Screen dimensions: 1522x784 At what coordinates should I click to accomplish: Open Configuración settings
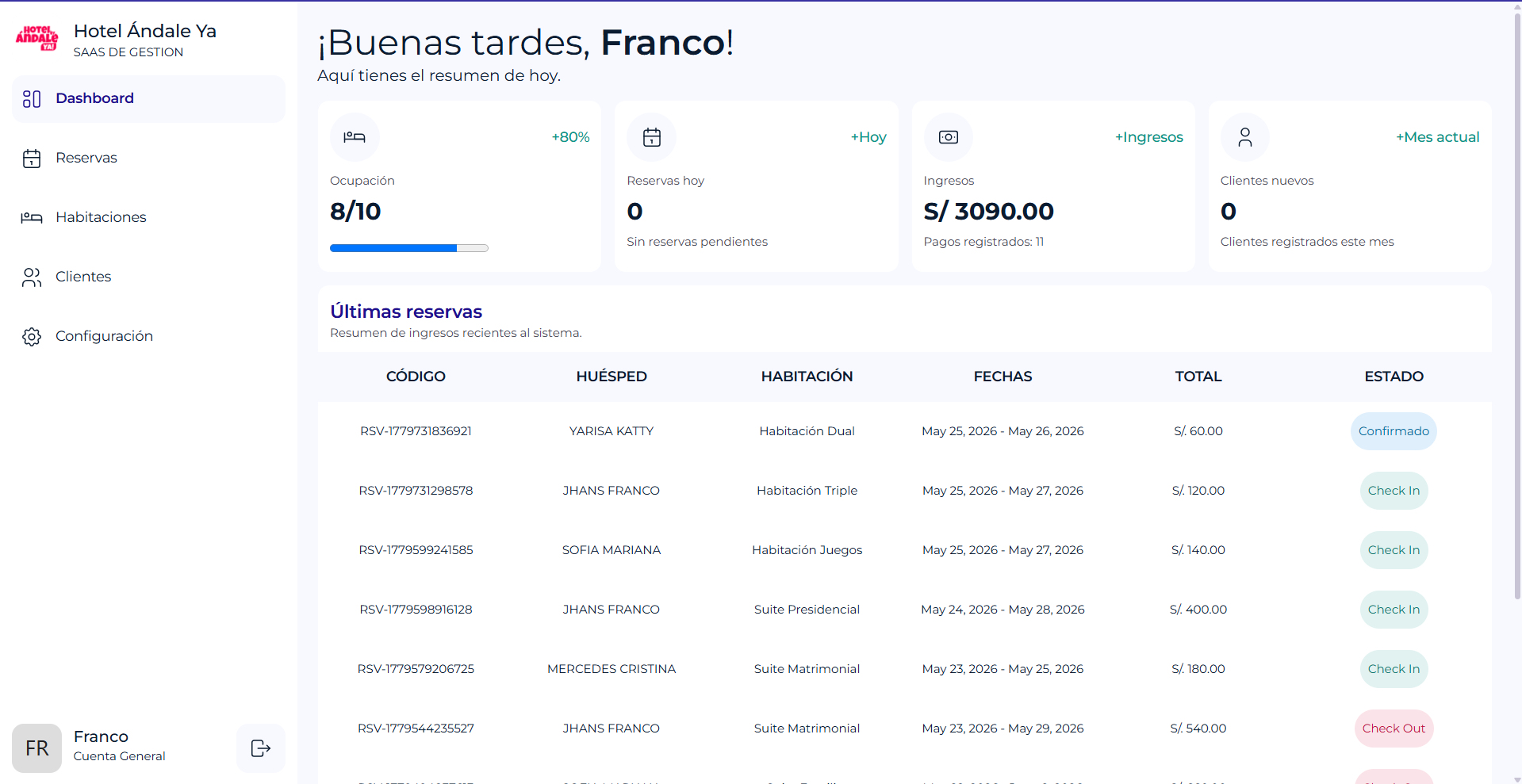148,337
